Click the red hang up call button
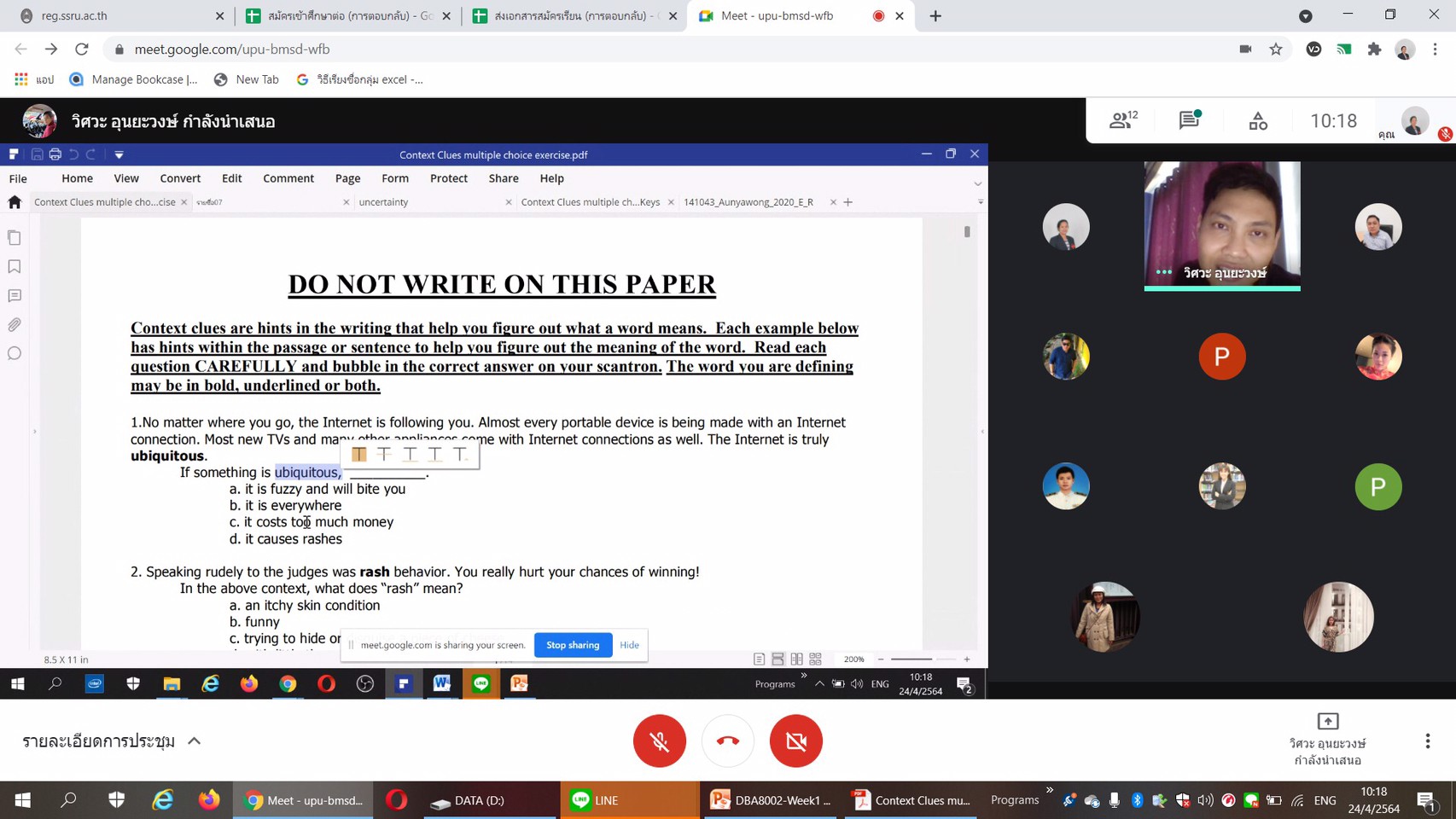This screenshot has width=1456, height=819. pyautogui.click(x=727, y=741)
